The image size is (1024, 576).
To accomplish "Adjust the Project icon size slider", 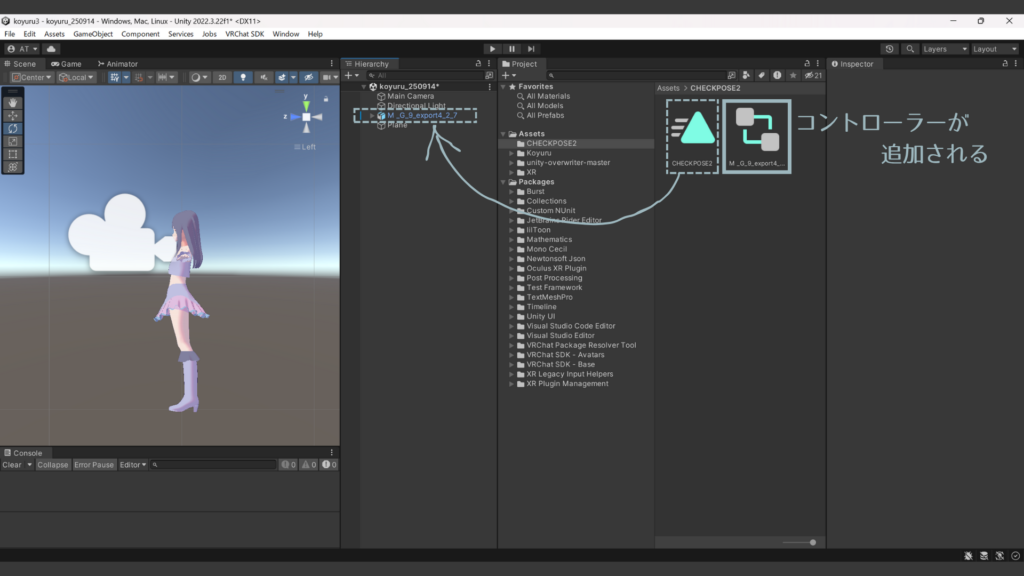I will pos(812,542).
